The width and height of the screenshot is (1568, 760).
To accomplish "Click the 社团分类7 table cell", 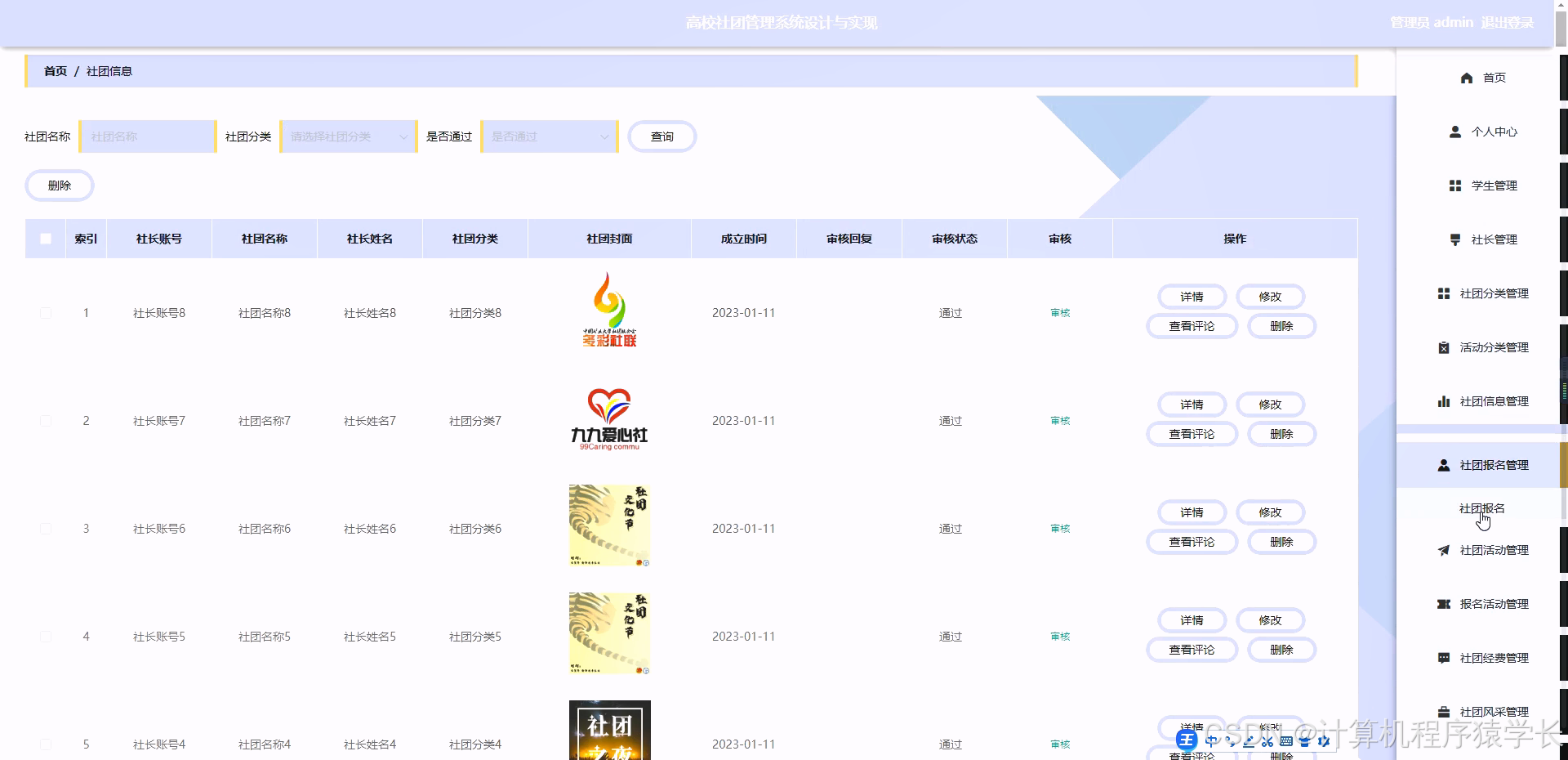I will [475, 421].
